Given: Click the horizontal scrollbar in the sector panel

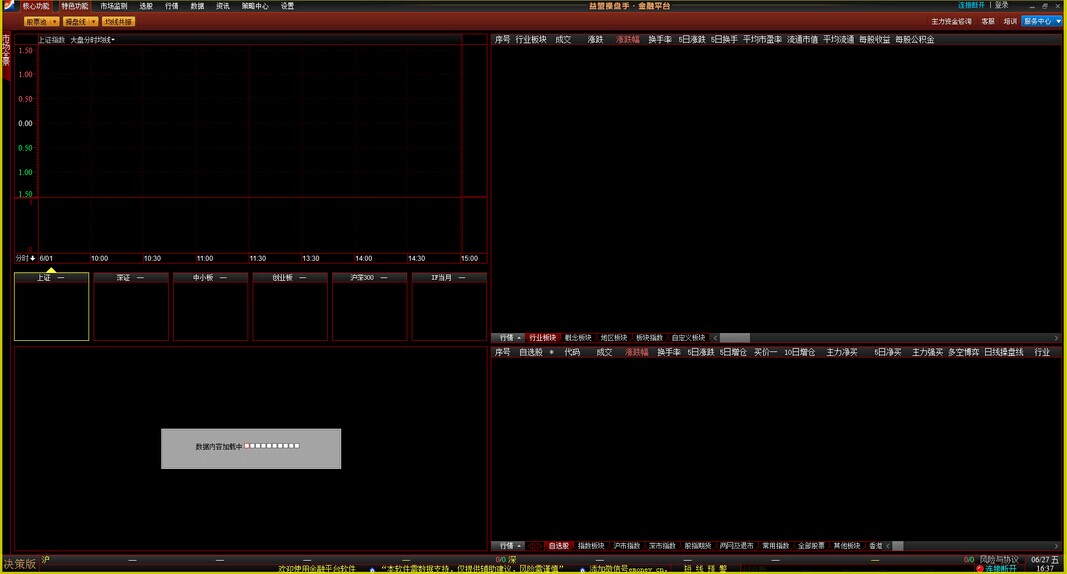Looking at the screenshot, I should tap(734, 338).
